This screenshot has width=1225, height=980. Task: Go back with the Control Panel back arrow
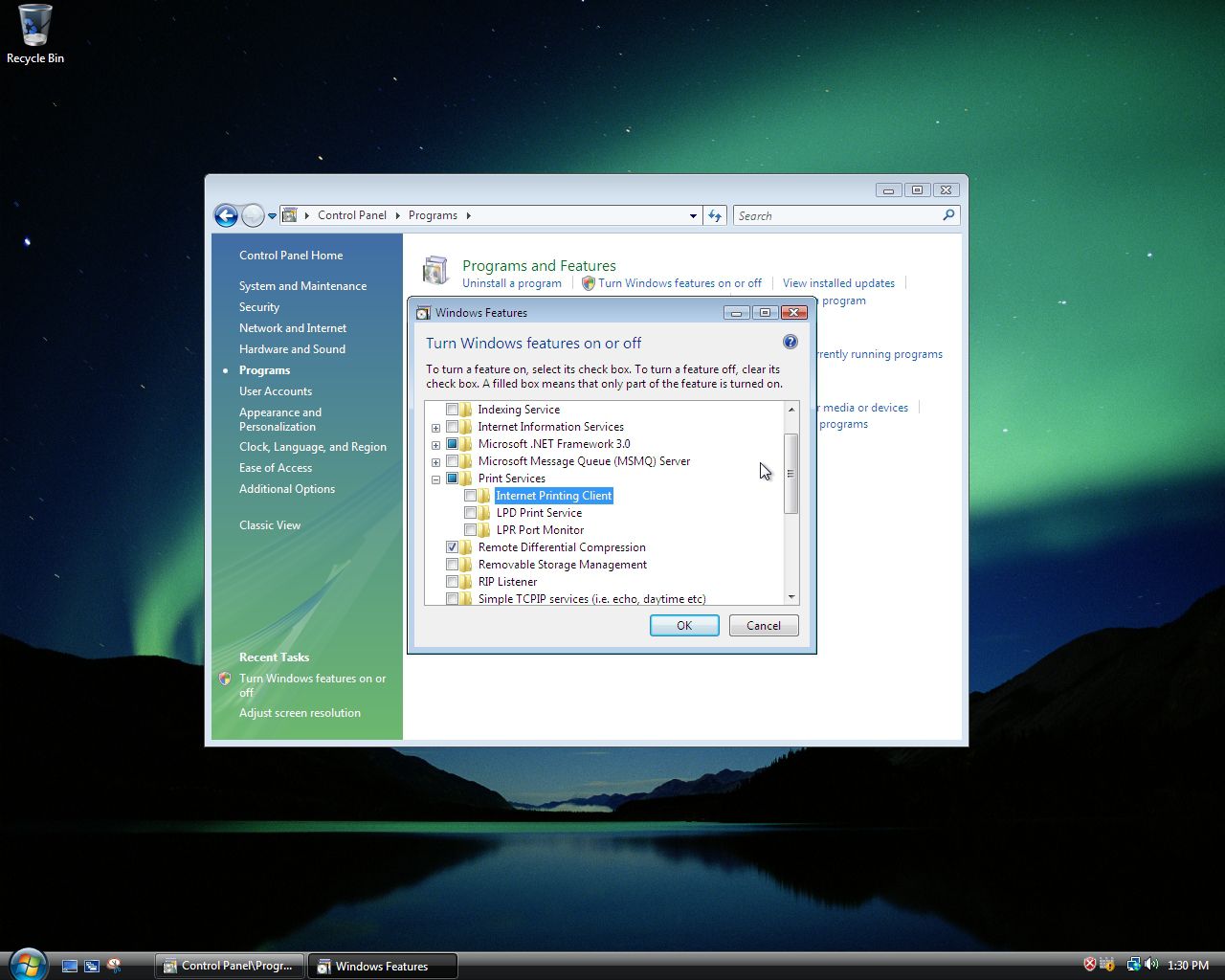point(226,215)
